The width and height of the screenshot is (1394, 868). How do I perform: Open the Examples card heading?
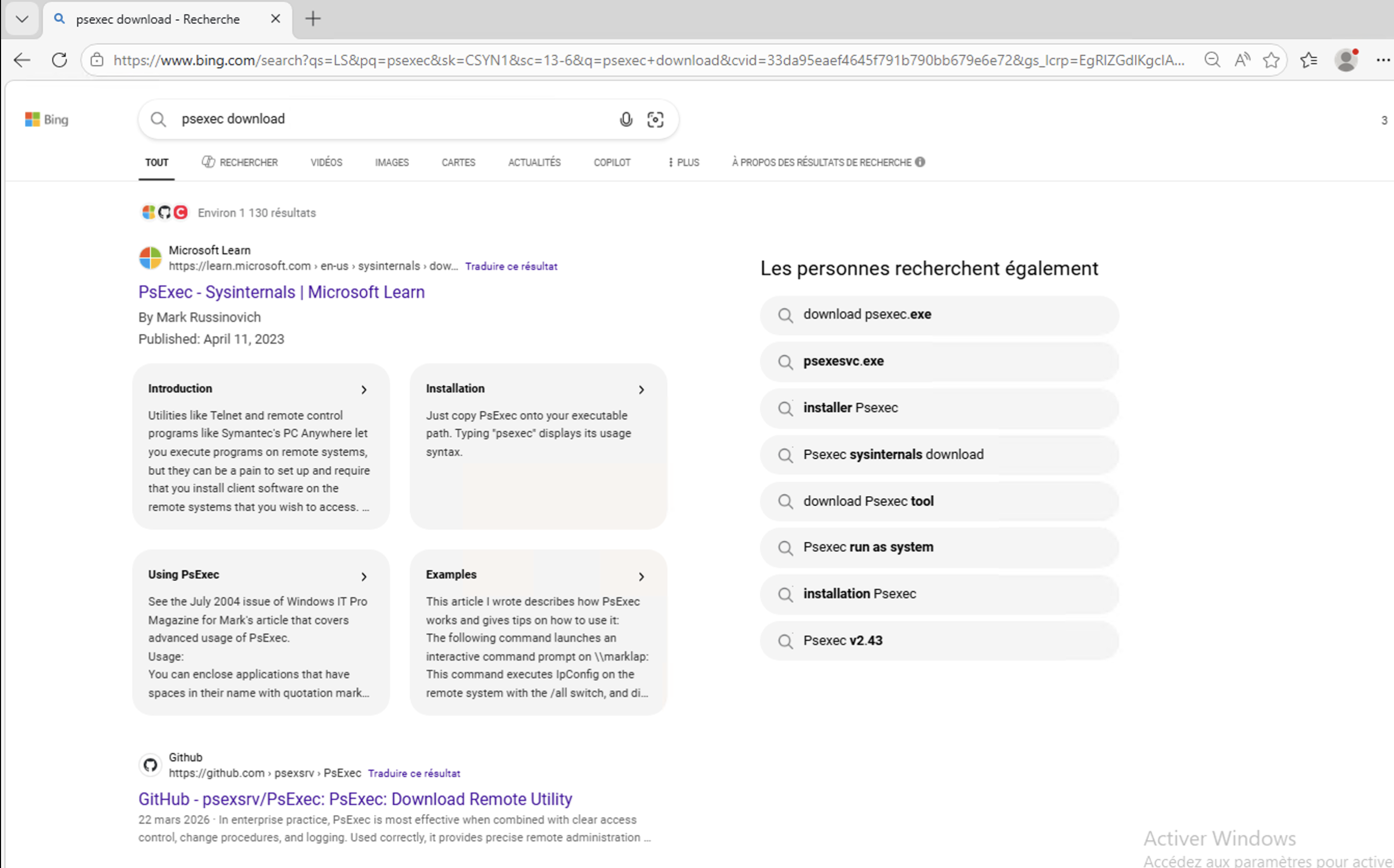point(451,575)
